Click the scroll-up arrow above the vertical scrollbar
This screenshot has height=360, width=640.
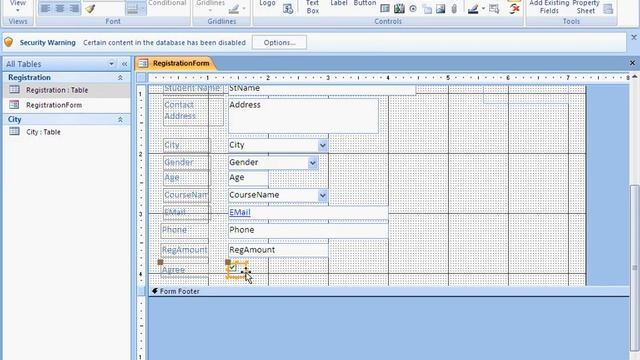point(634,77)
